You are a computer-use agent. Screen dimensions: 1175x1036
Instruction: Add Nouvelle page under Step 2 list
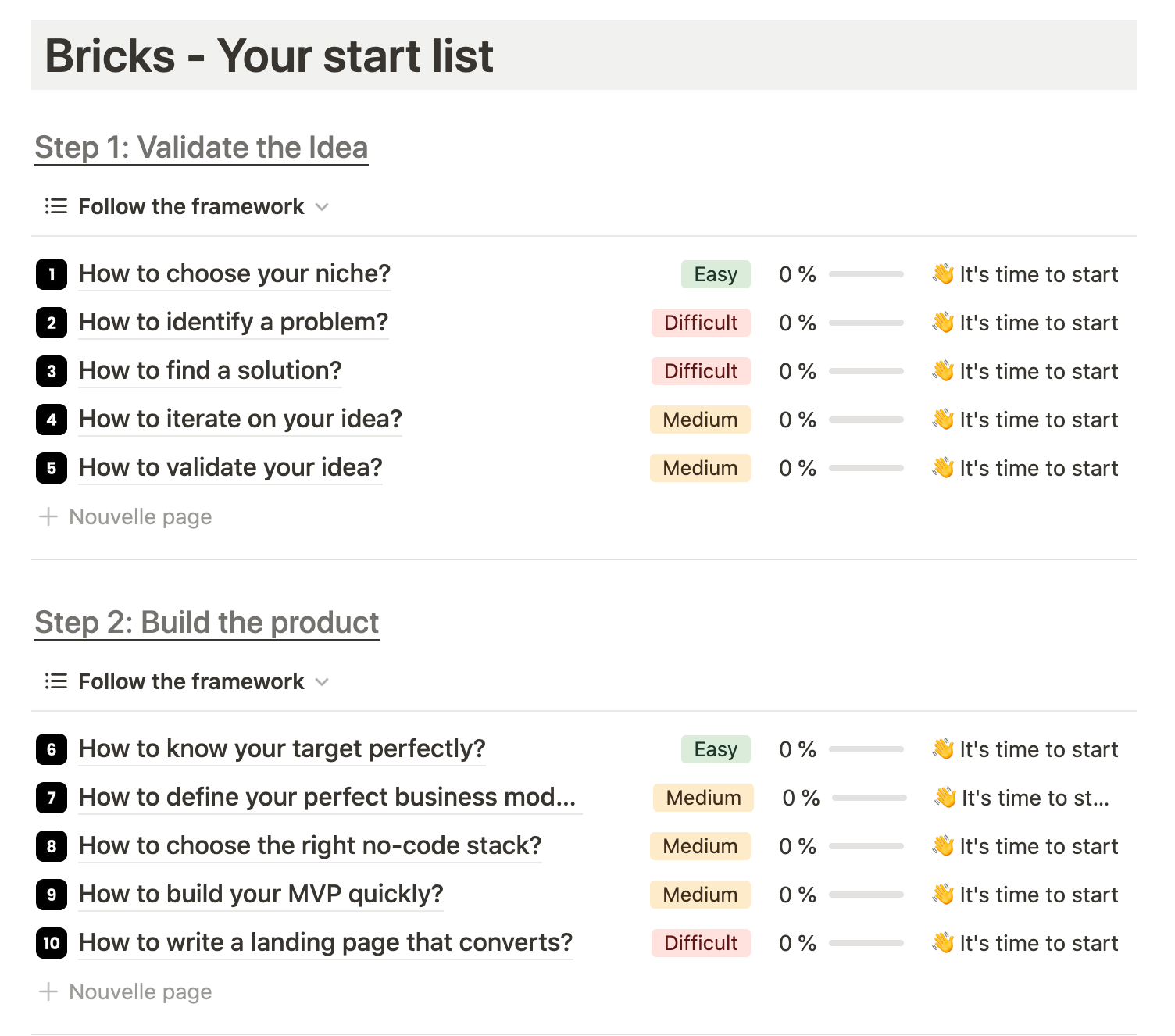(x=125, y=992)
